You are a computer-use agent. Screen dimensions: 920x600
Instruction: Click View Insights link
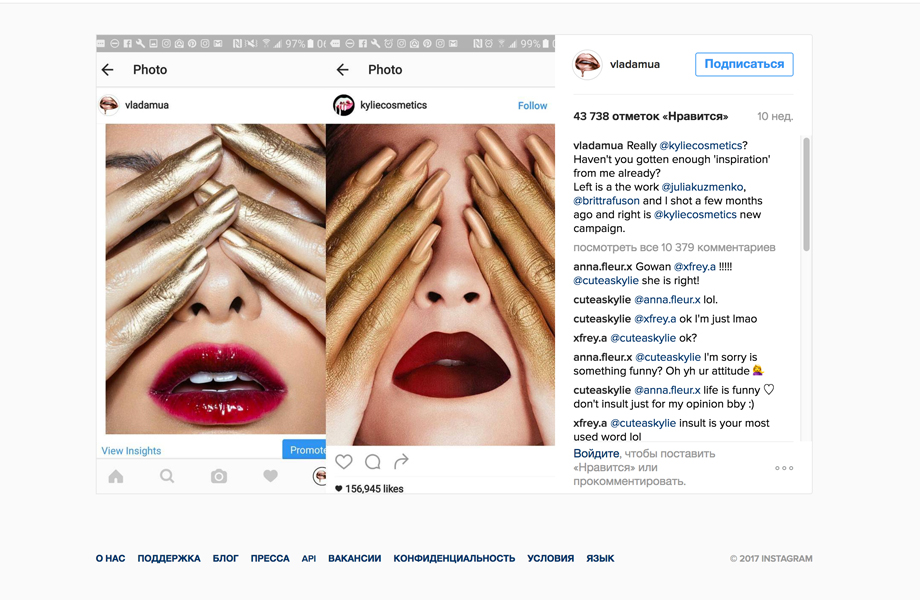[x=131, y=451]
